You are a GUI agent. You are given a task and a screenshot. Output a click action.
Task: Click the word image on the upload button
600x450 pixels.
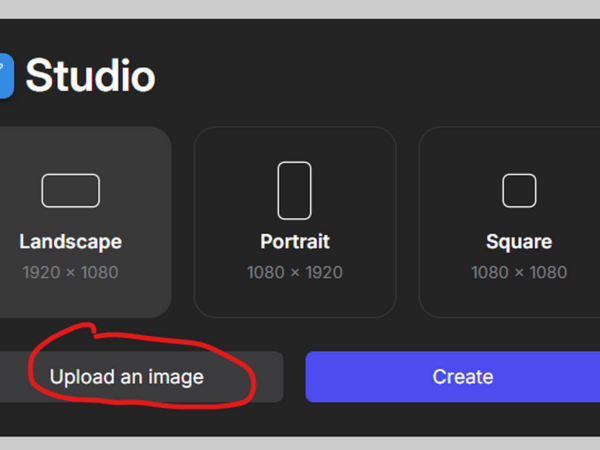tap(177, 377)
